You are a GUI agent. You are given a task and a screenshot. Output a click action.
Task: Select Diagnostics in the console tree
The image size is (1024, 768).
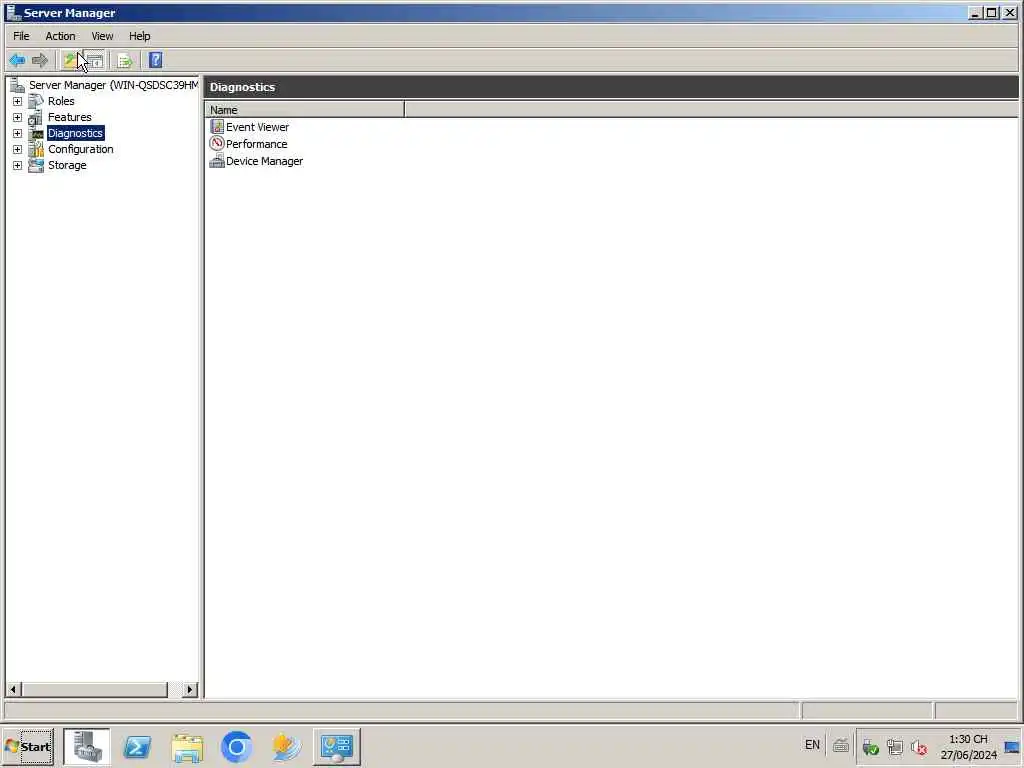75,133
